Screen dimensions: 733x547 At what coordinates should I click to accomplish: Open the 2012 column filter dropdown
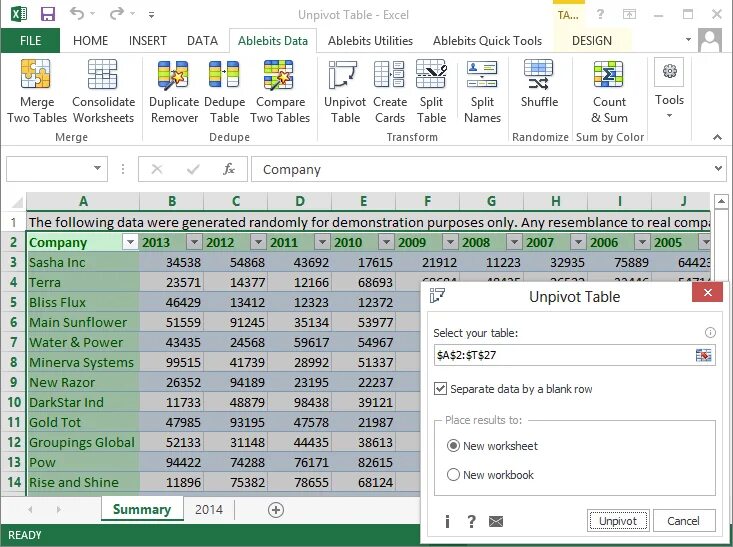pos(258,242)
